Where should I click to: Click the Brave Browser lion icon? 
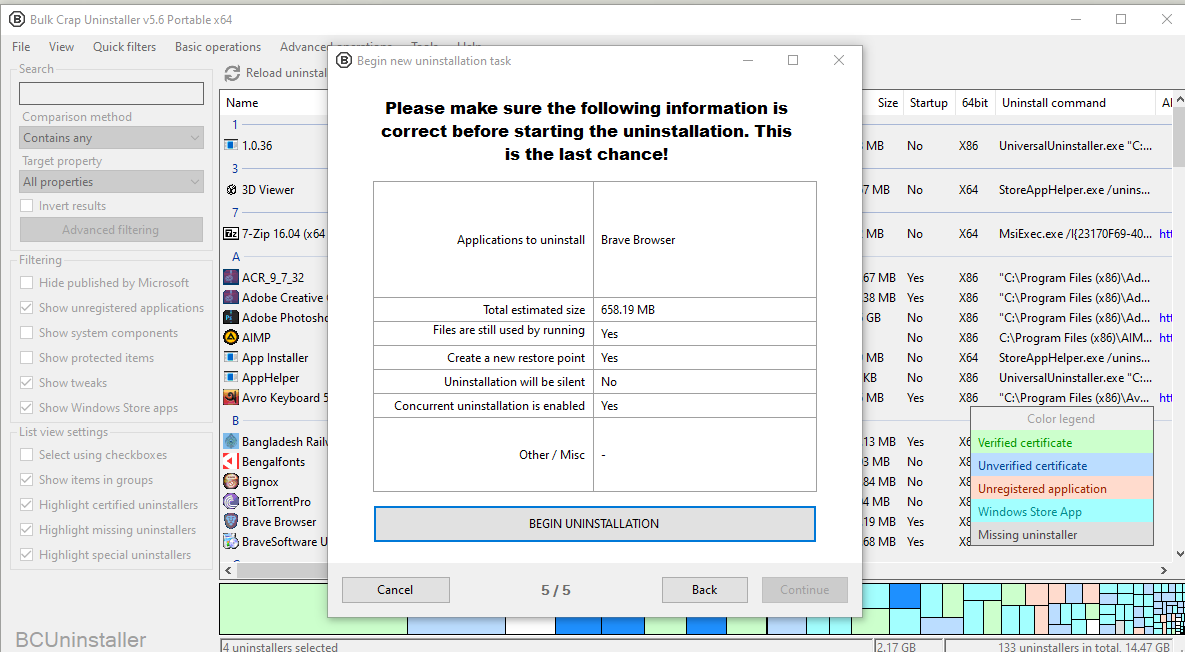tap(231, 521)
